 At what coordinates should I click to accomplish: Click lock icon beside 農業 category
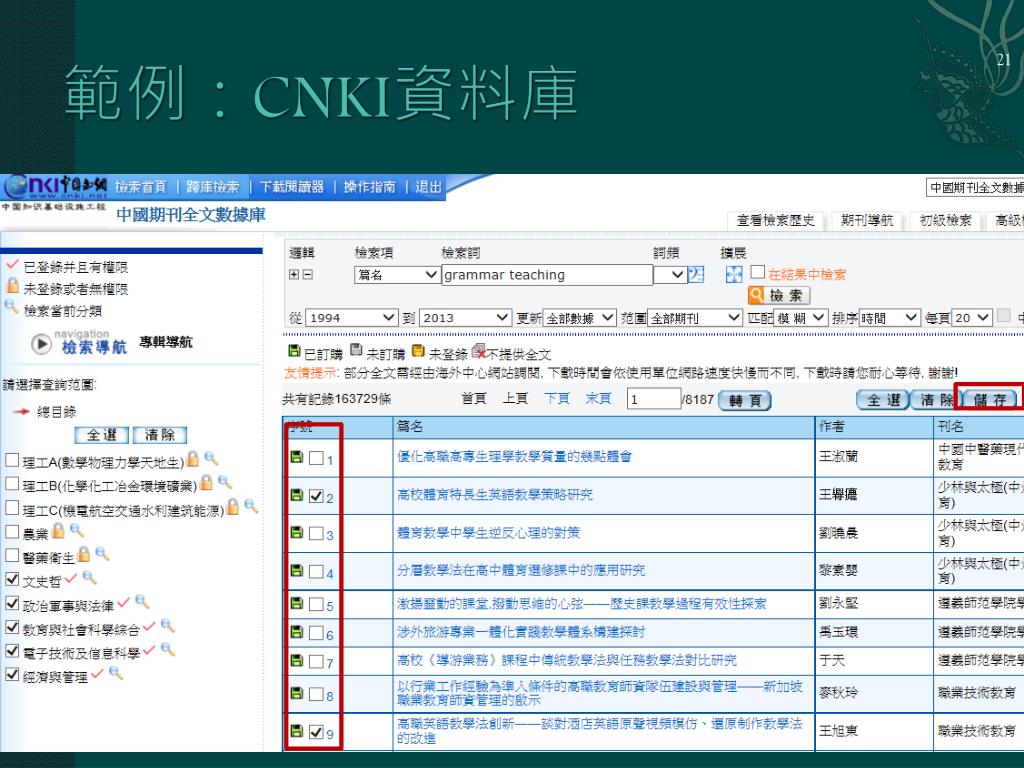click(58, 530)
